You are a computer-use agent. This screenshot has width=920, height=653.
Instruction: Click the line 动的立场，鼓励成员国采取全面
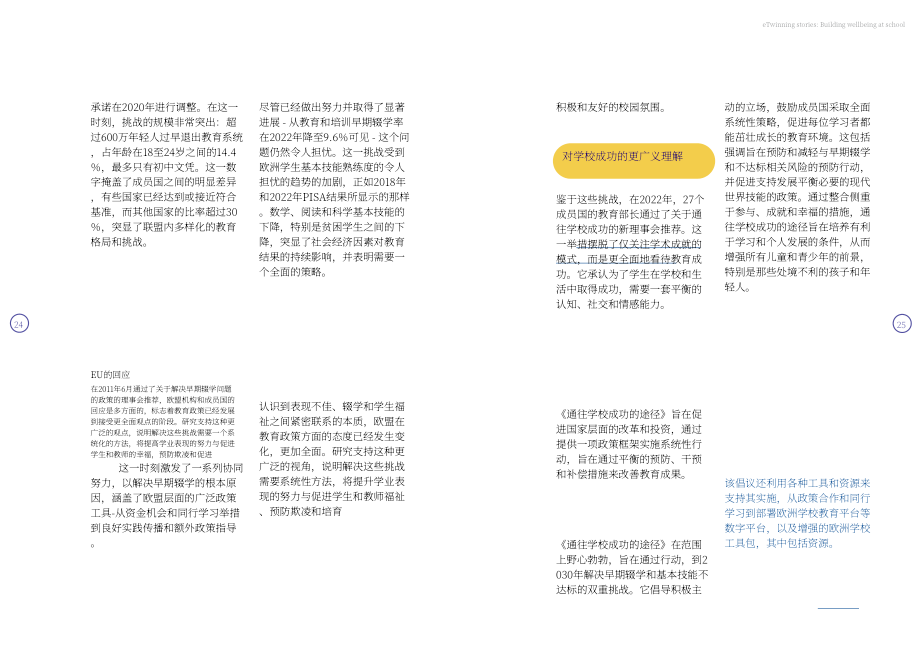[797, 107]
